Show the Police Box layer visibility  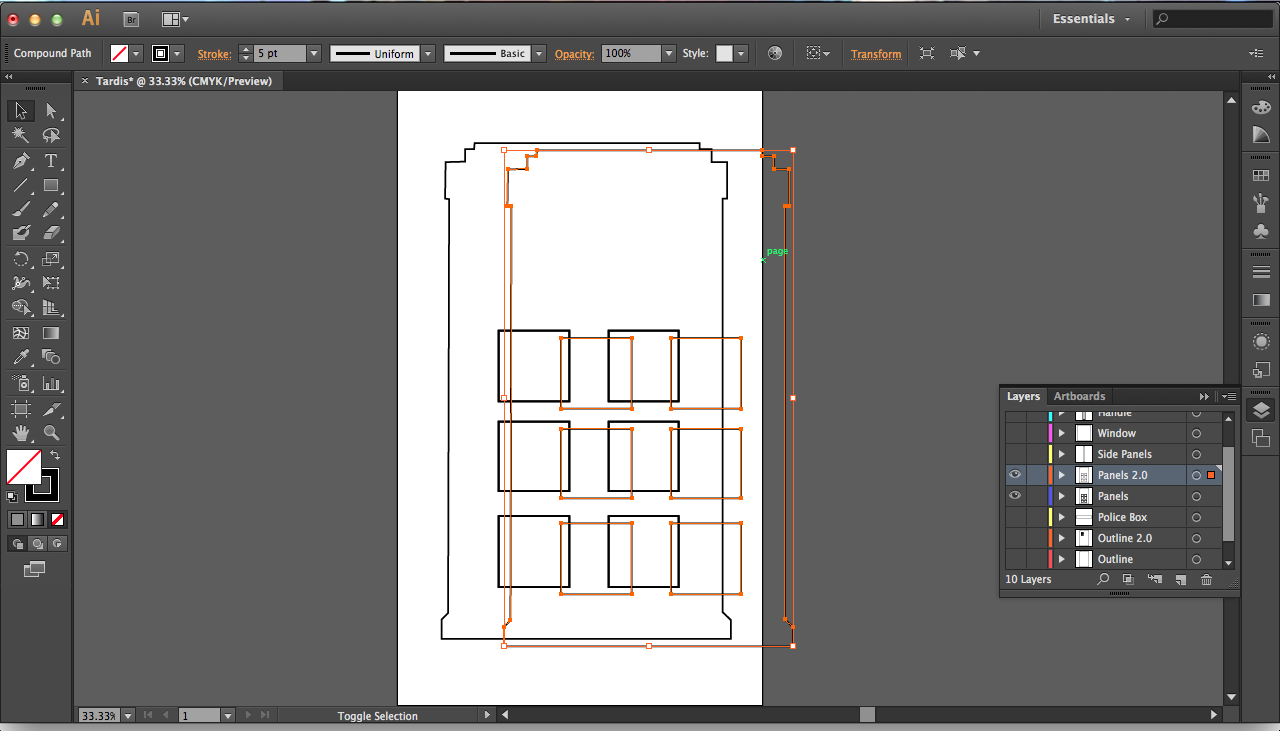coord(1015,517)
